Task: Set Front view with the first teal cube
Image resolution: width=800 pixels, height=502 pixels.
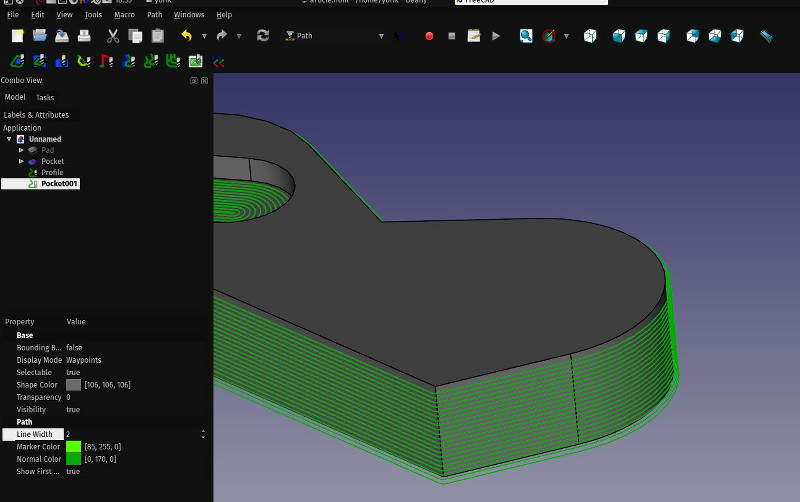Action: 619,36
